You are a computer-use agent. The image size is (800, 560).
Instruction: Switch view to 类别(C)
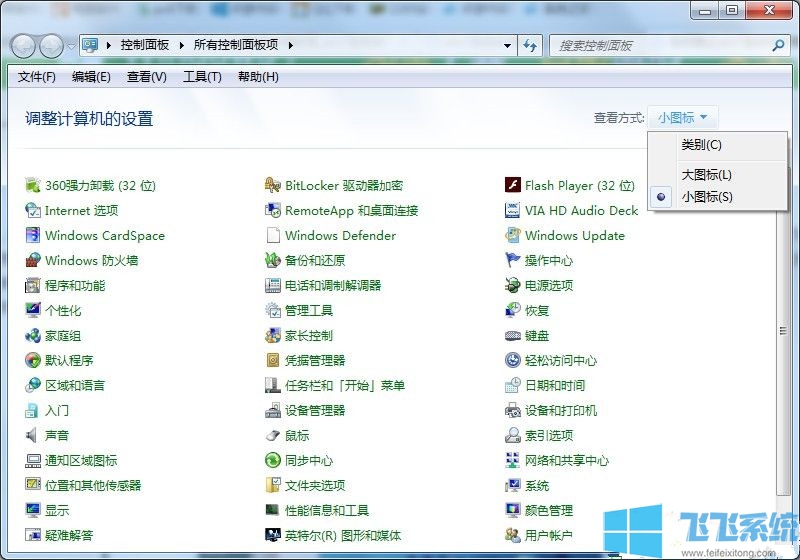701,145
